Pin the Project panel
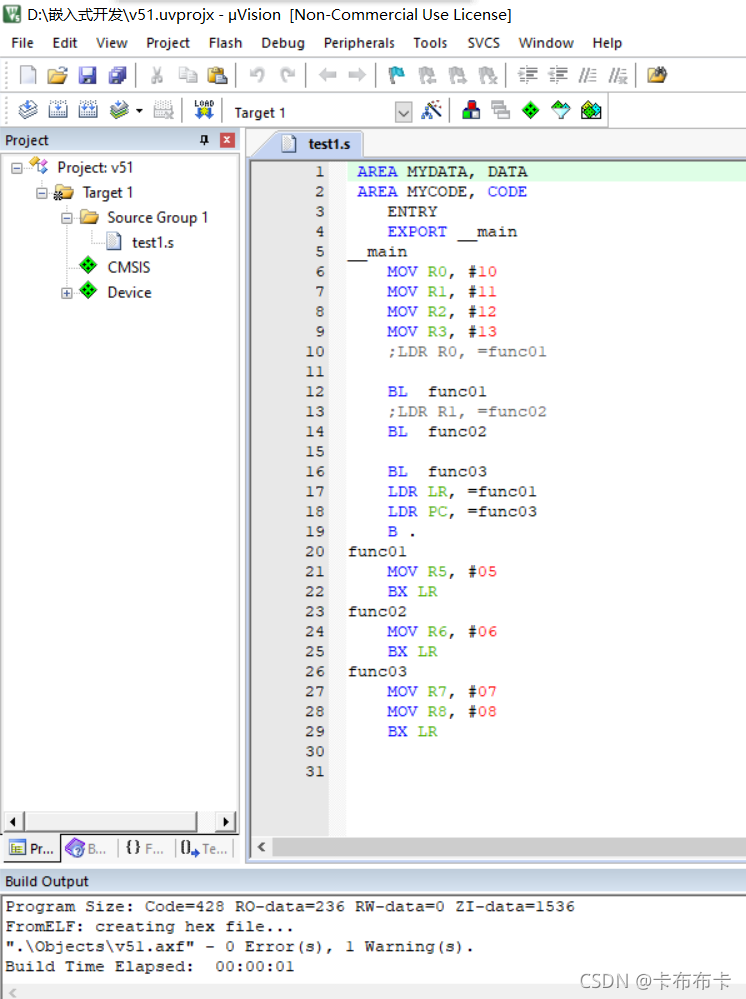 pos(204,140)
